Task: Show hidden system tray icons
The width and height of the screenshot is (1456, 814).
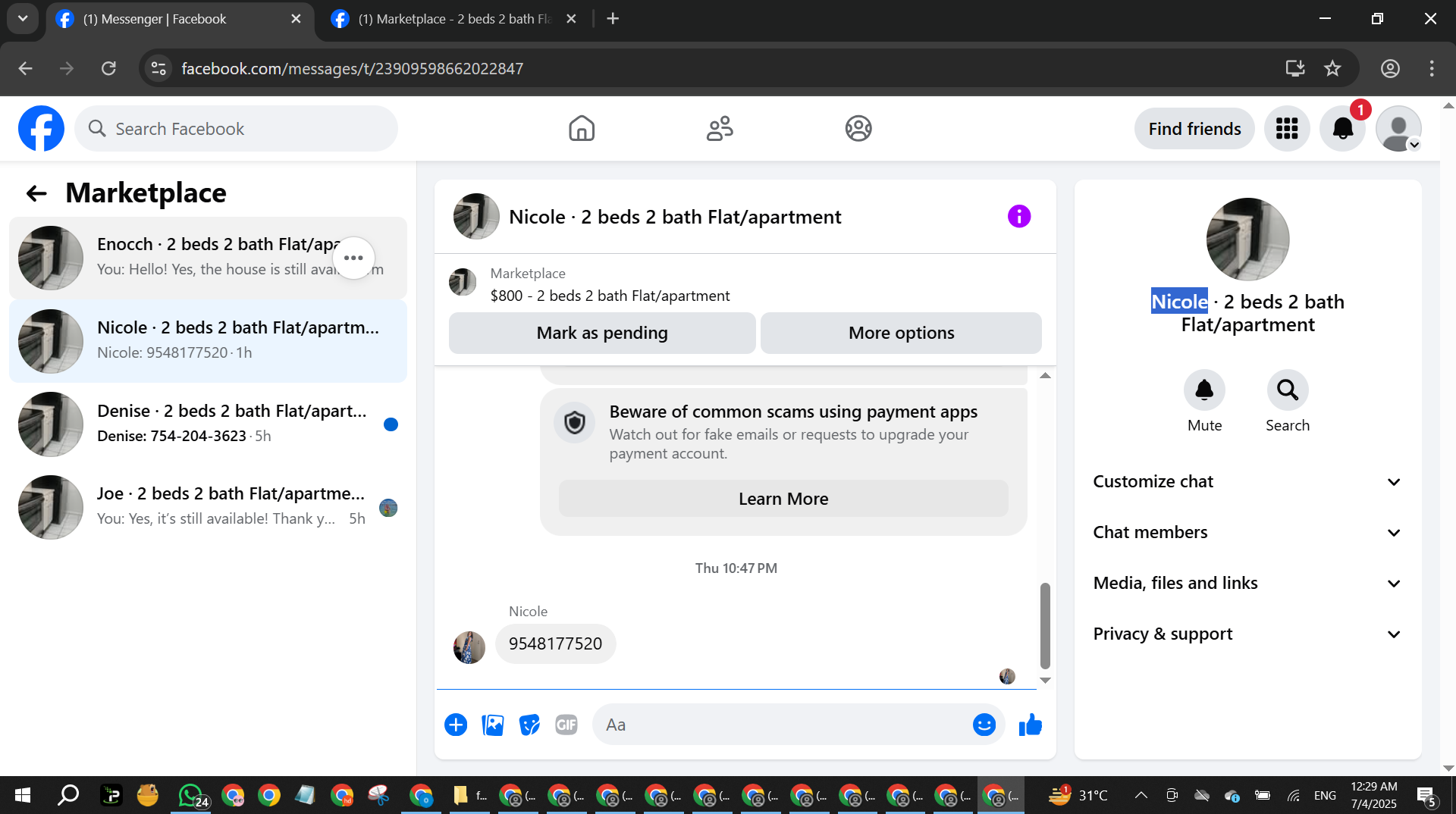Action: [x=1141, y=795]
